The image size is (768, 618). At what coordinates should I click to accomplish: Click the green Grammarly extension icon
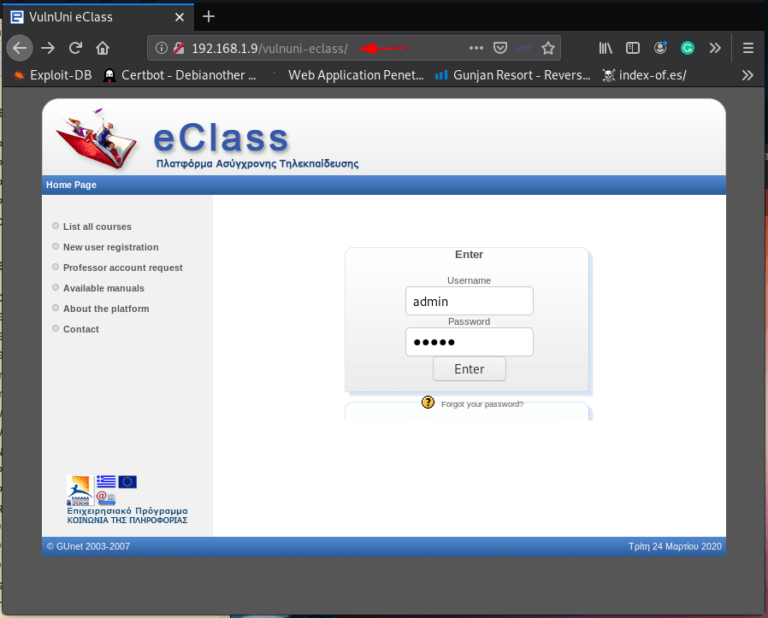(x=688, y=48)
